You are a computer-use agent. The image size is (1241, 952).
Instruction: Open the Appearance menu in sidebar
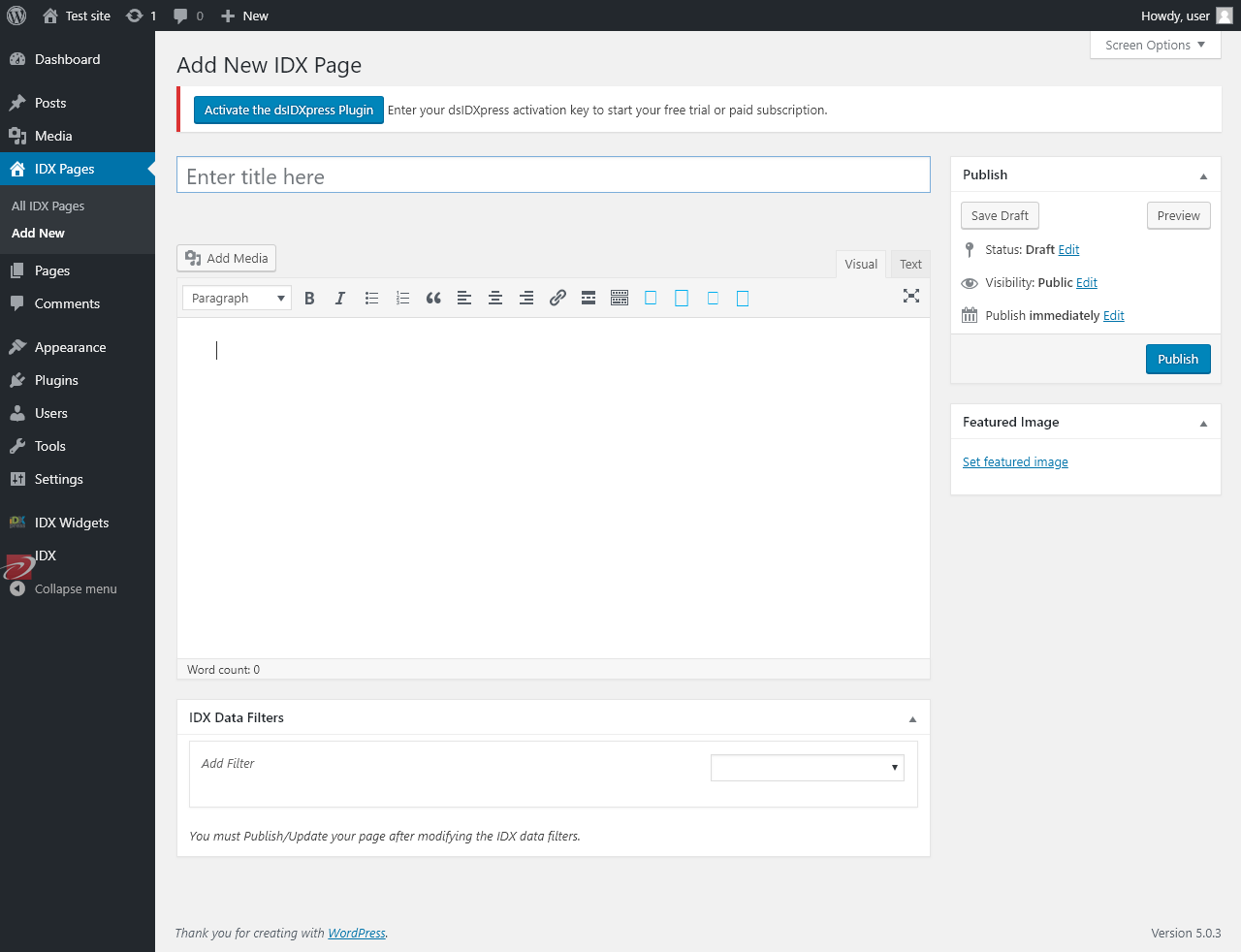pyautogui.click(x=78, y=347)
